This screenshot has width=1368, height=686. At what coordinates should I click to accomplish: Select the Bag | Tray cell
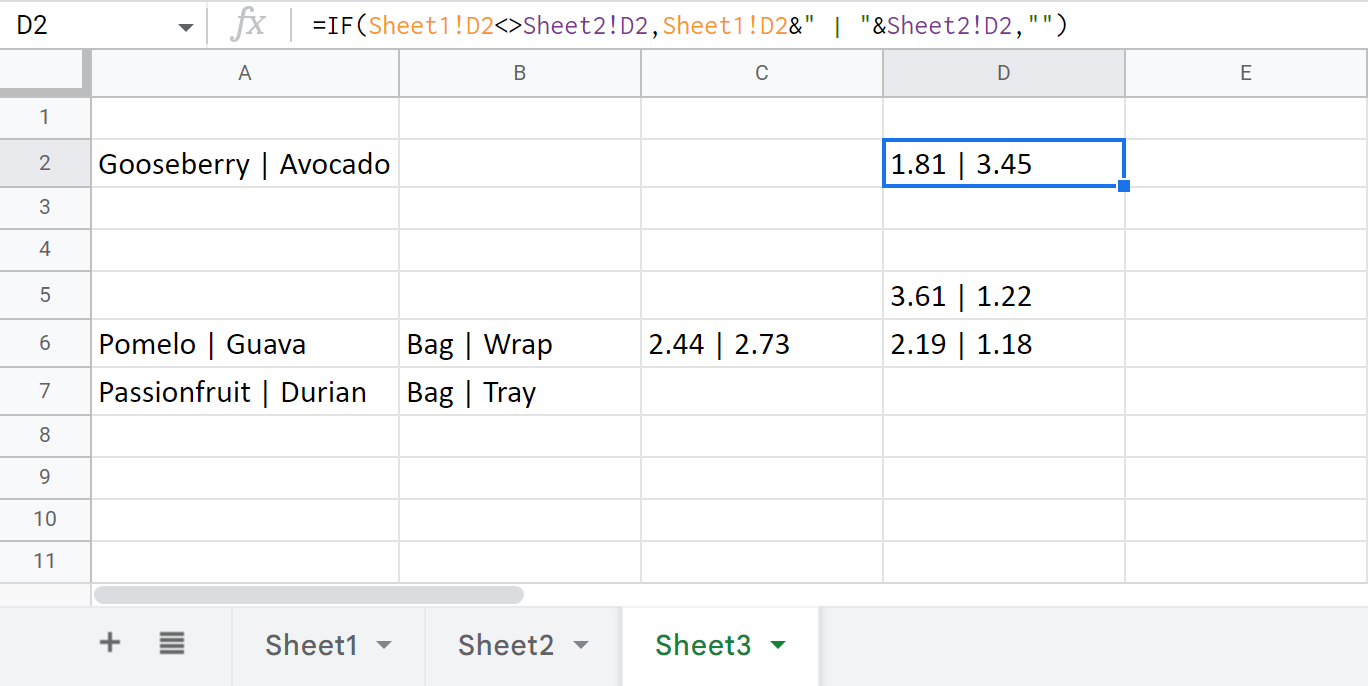519,391
